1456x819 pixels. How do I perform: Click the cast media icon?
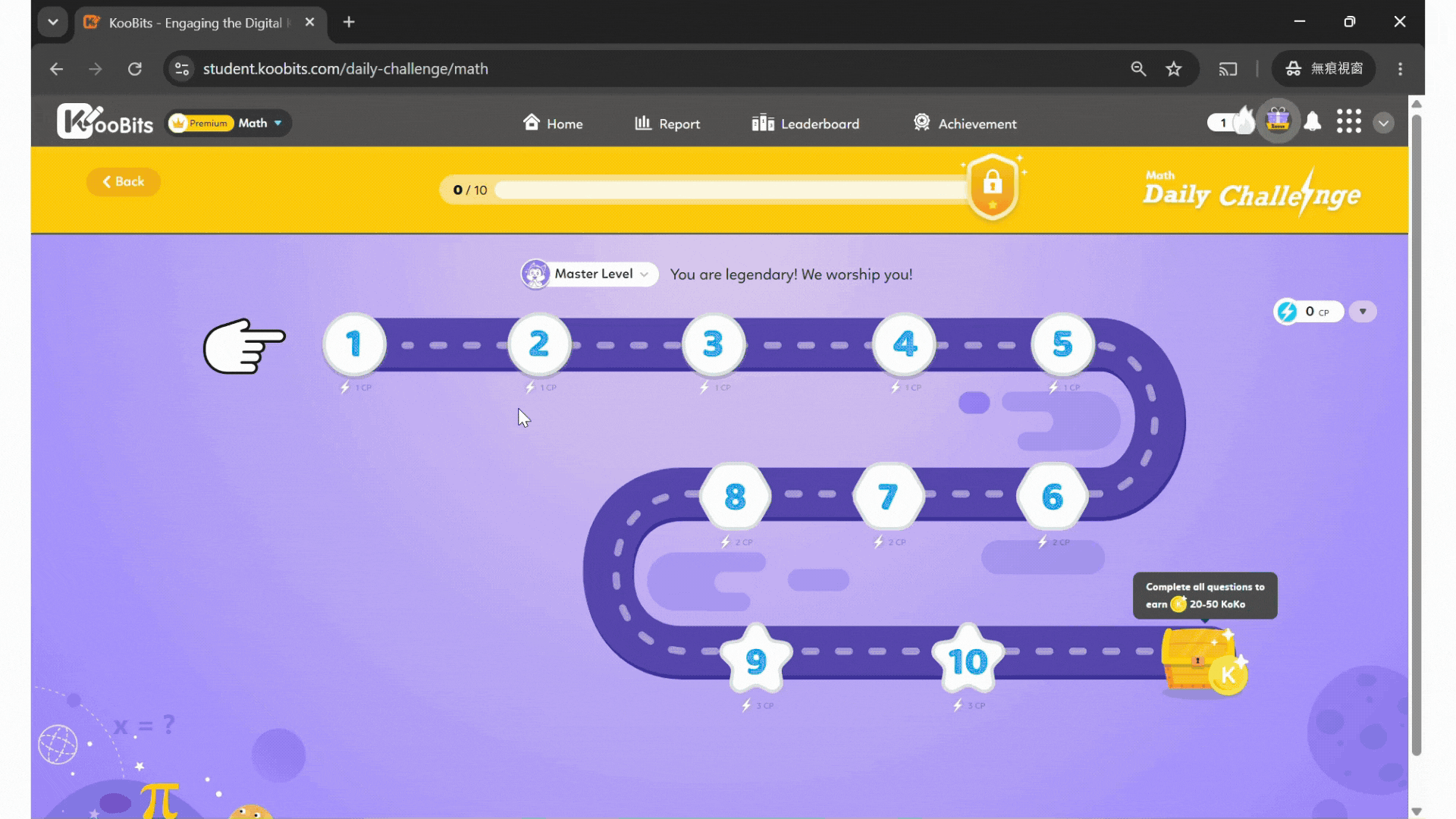click(1228, 69)
